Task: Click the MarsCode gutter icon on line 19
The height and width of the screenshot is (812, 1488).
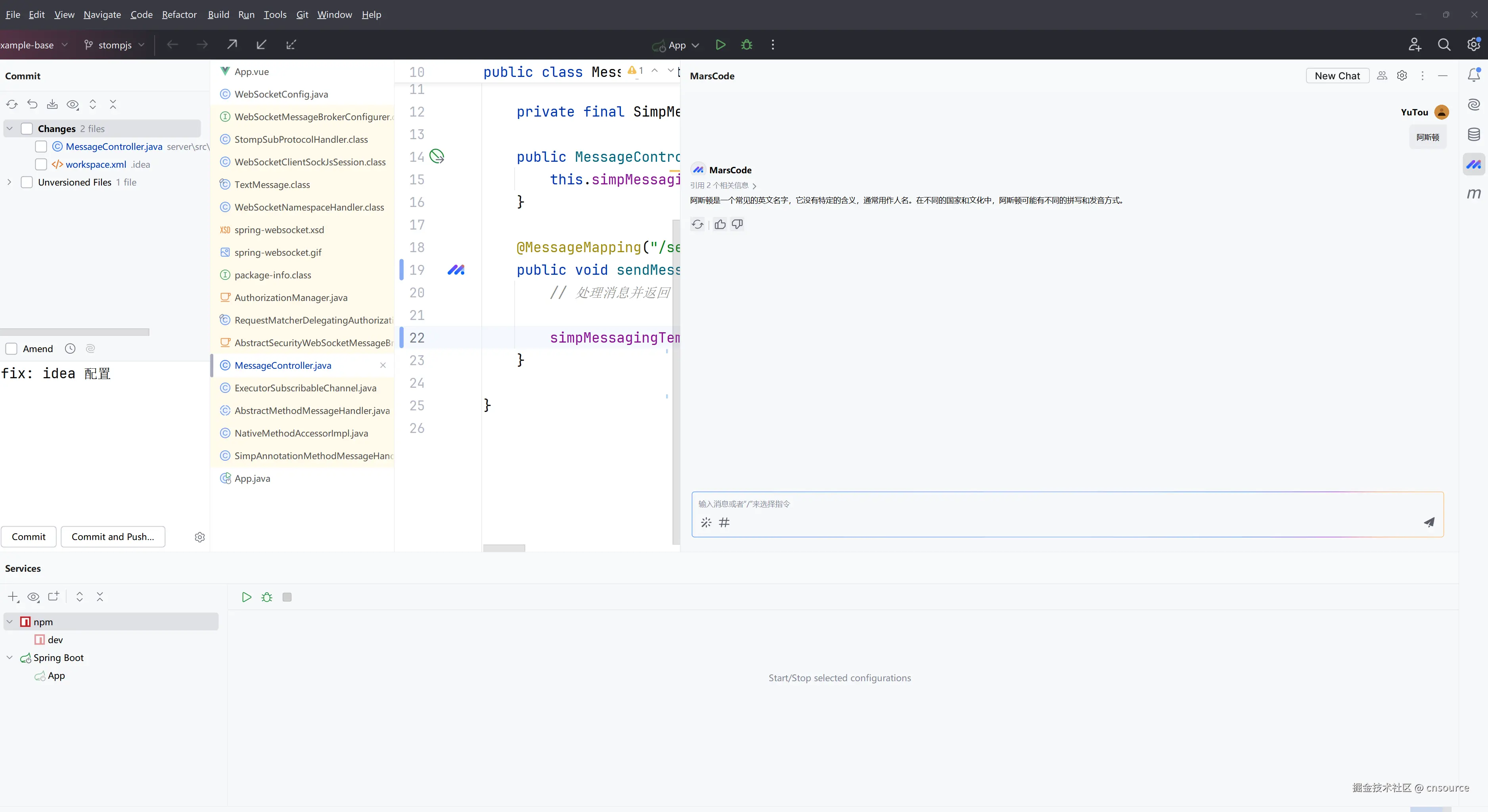Action: (456, 270)
